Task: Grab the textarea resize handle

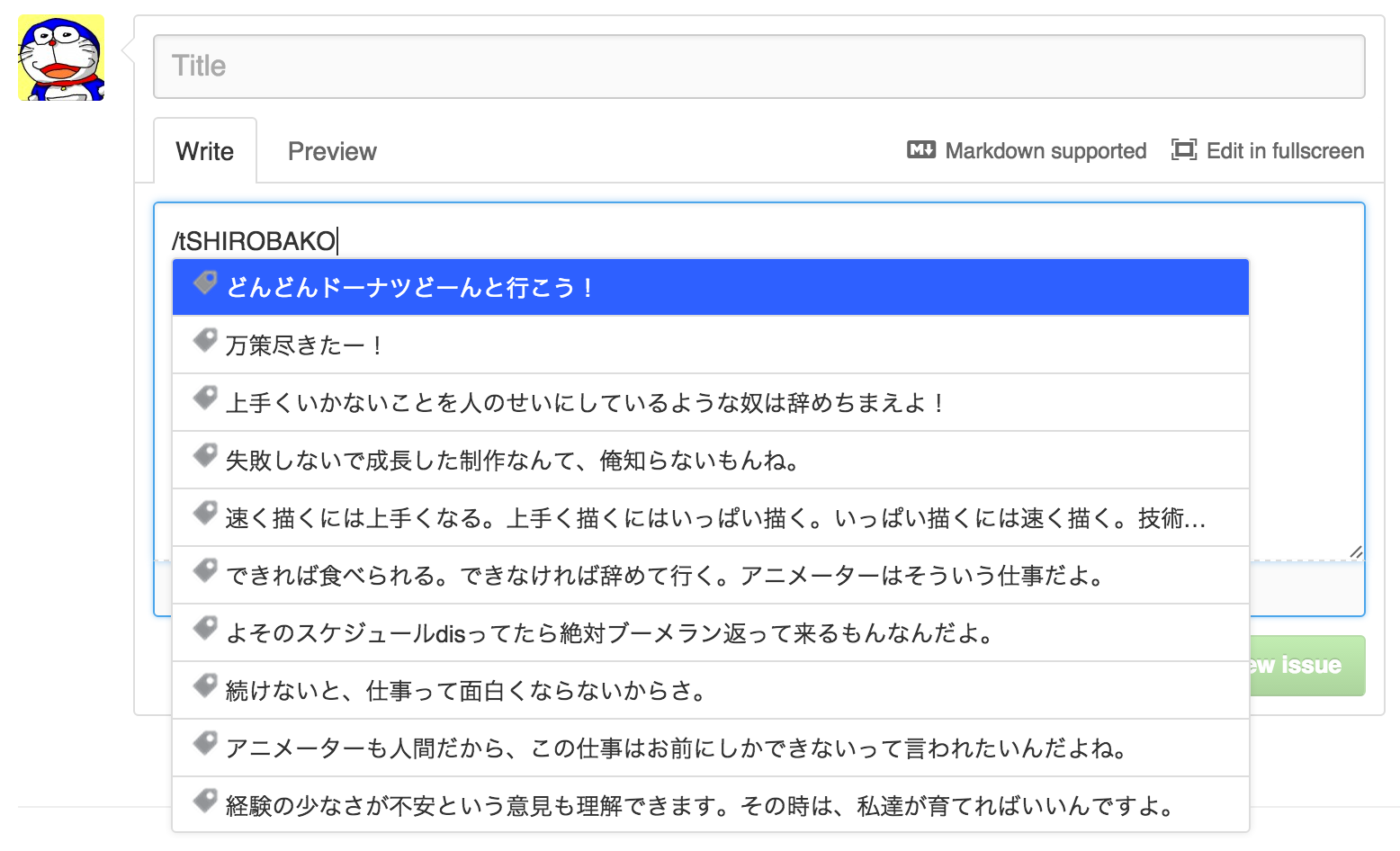Action: pos(1356,551)
